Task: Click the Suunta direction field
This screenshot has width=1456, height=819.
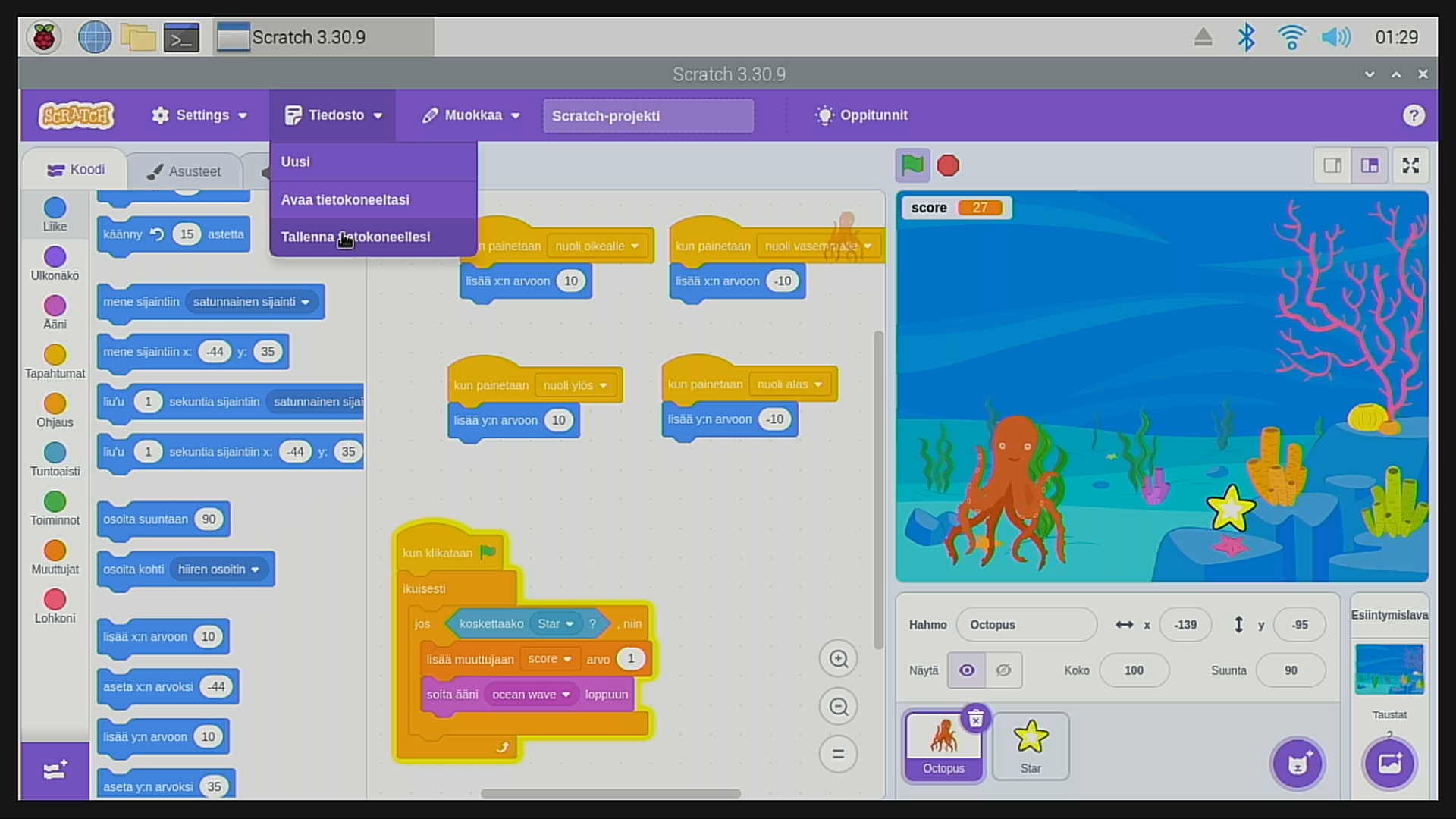Action: pyautogui.click(x=1291, y=670)
